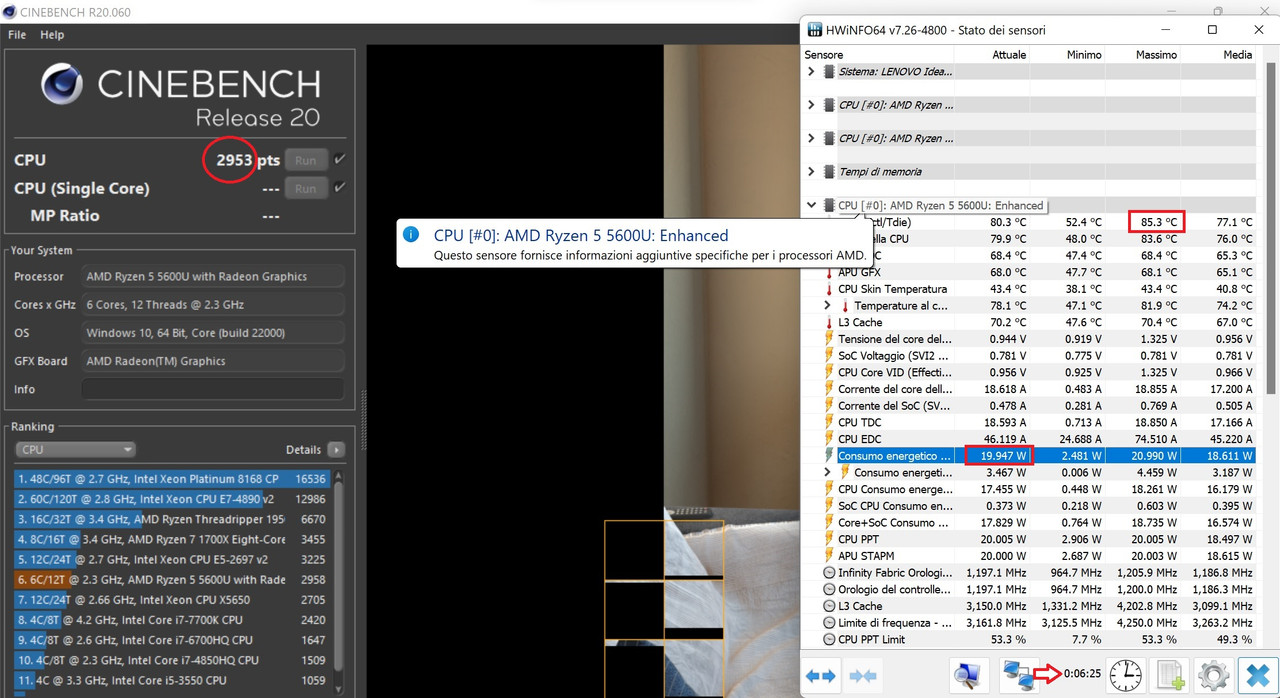Click the lightning icon beside CPU EDC
Screen dimensions: 1280x698
click(828, 439)
